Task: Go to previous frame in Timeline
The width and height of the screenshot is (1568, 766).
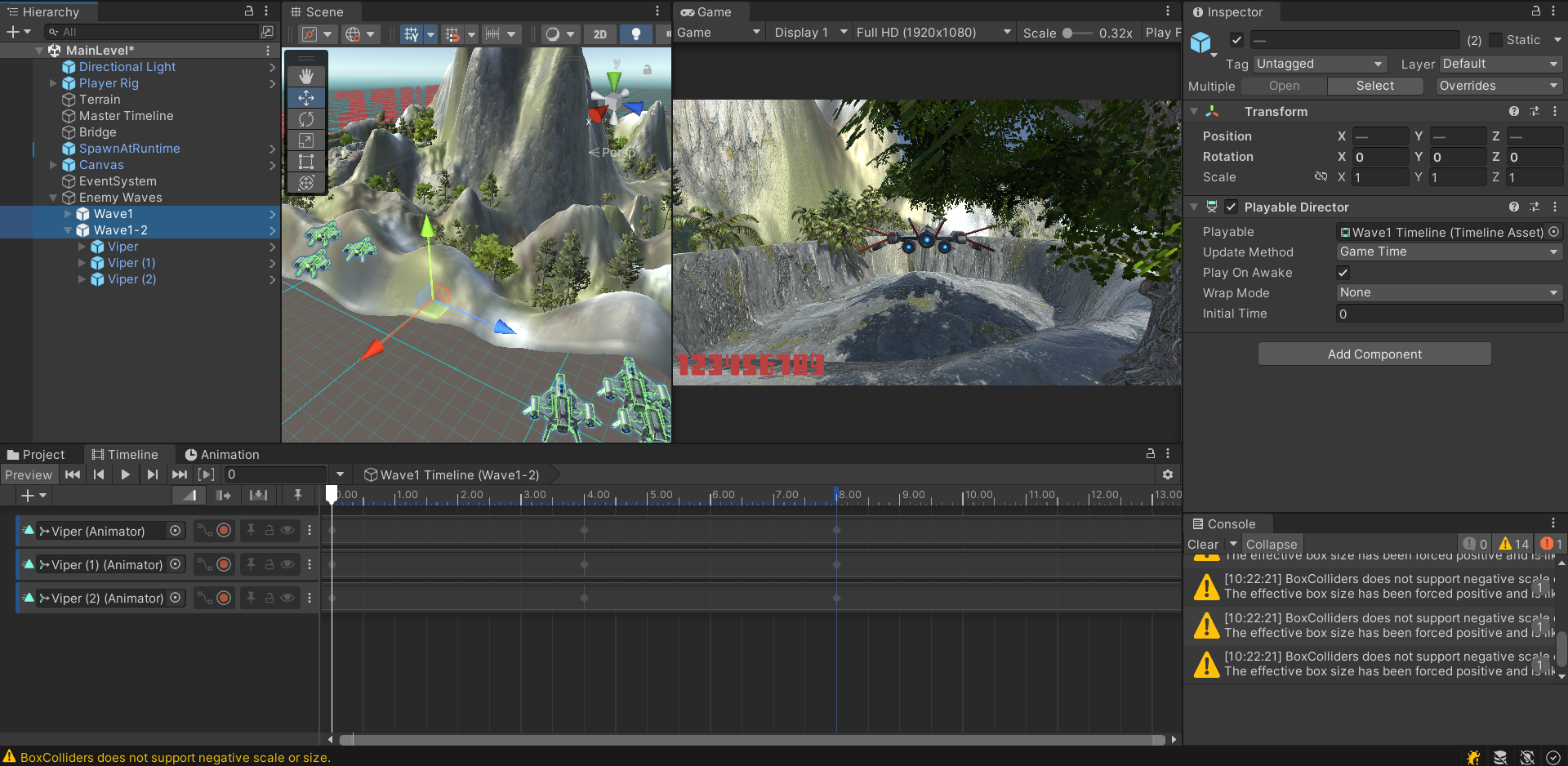Action: [x=99, y=474]
